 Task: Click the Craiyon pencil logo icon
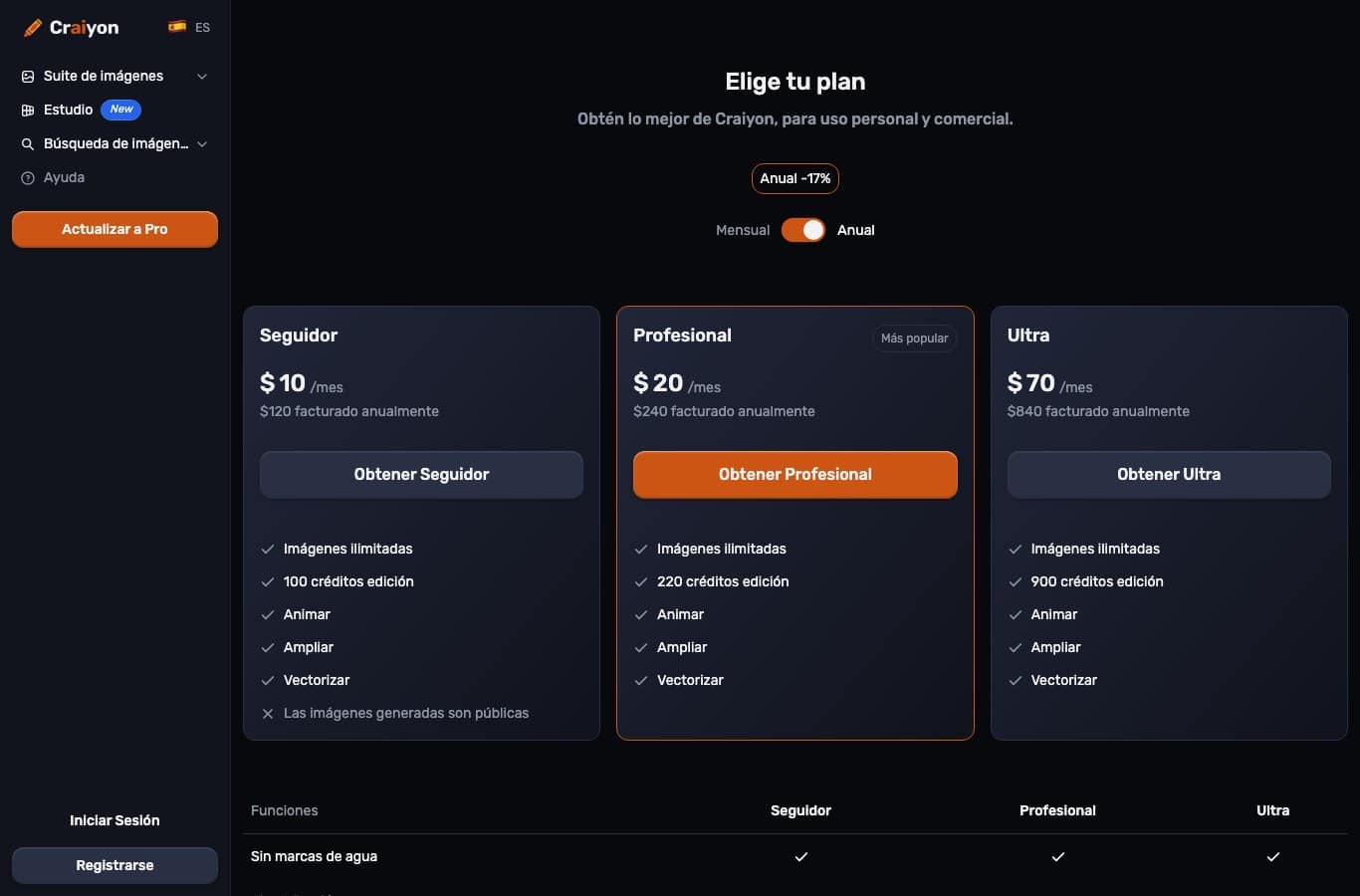(33, 28)
